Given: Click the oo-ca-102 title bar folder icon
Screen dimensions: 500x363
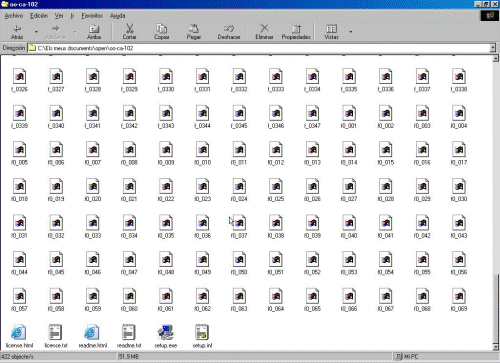Looking at the screenshot, I should click(x=5, y=4).
